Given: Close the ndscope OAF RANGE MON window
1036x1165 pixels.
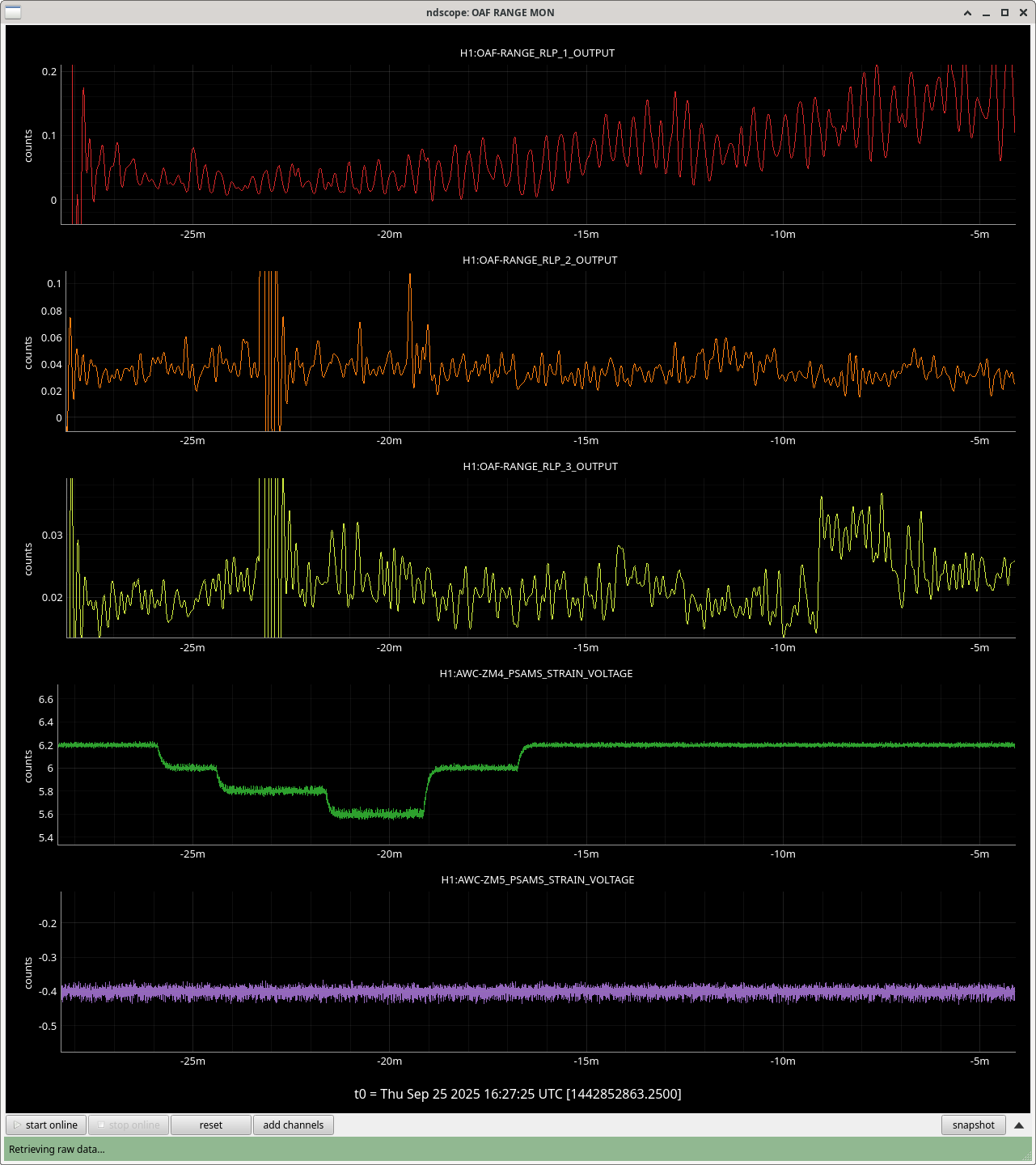Looking at the screenshot, I should [1022, 12].
